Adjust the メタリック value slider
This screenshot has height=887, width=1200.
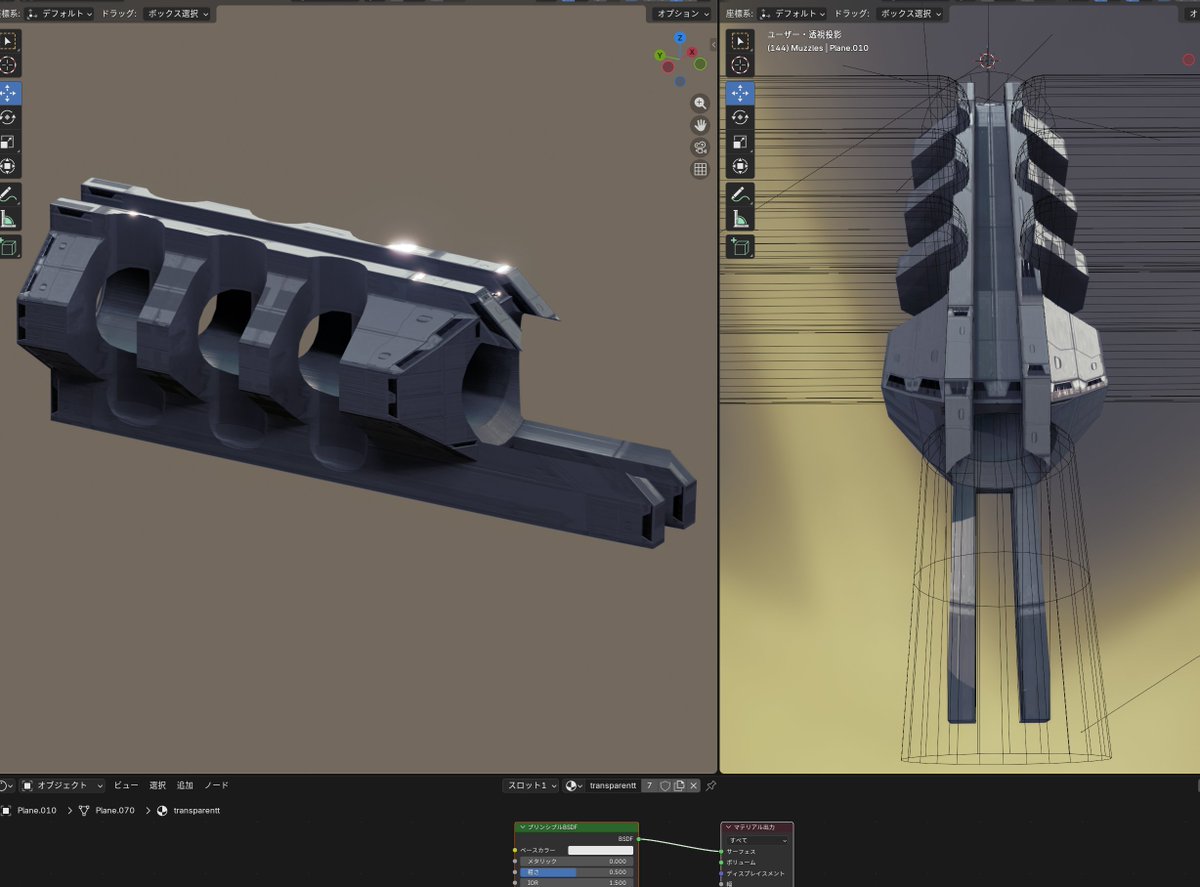(576, 861)
